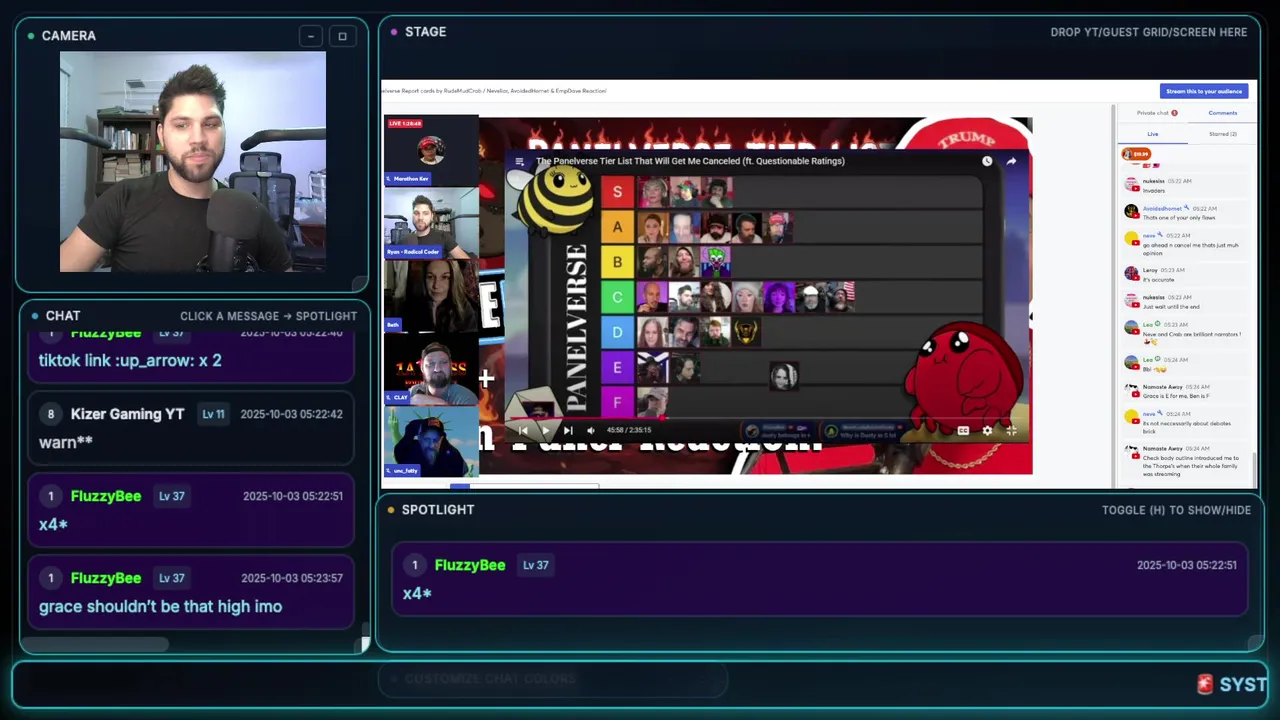Image resolution: width=1280 pixels, height=720 pixels.
Task: Mute the YouTube player volume
Action: coord(590,430)
